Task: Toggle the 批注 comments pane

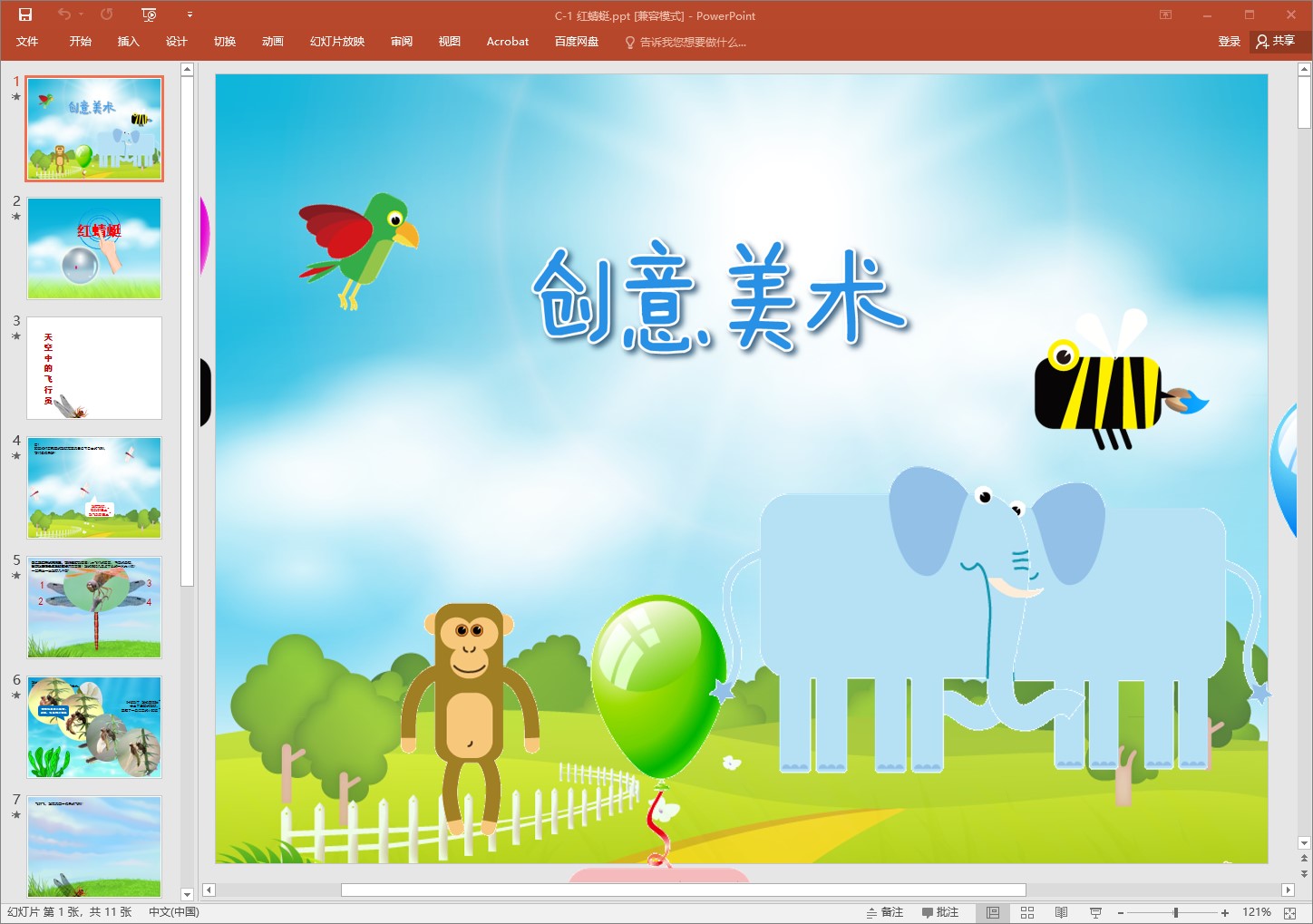Action: coord(940,912)
